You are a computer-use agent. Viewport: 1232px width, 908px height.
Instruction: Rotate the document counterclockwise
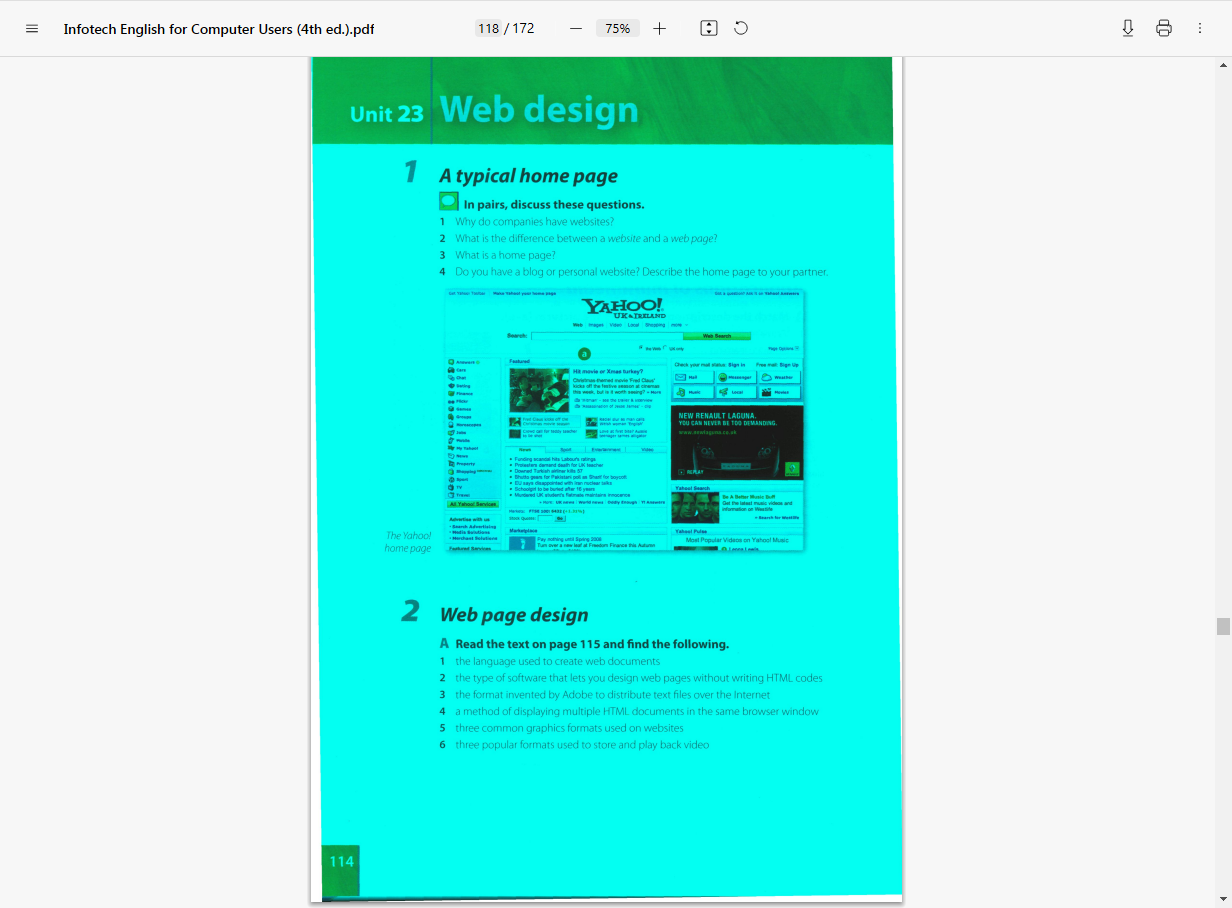click(x=741, y=29)
